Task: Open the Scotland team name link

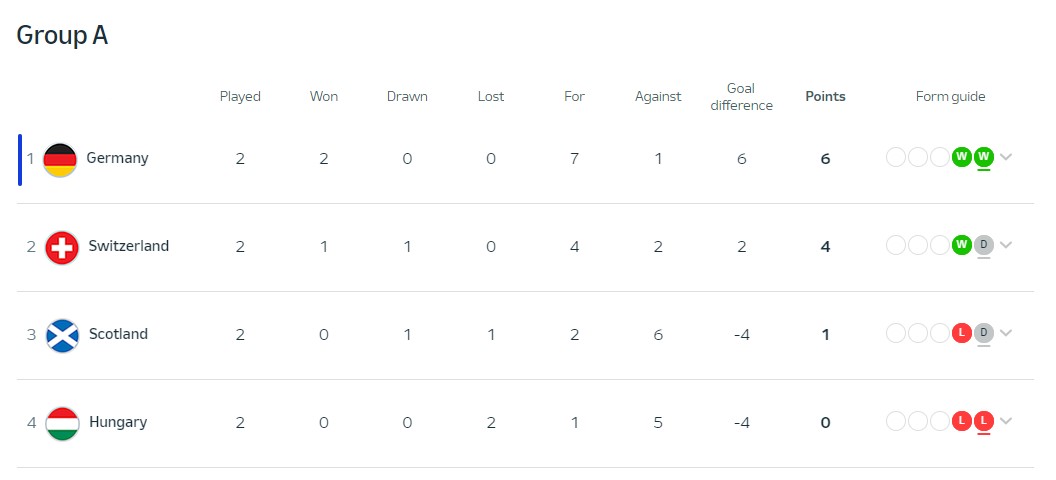Action: (119, 334)
